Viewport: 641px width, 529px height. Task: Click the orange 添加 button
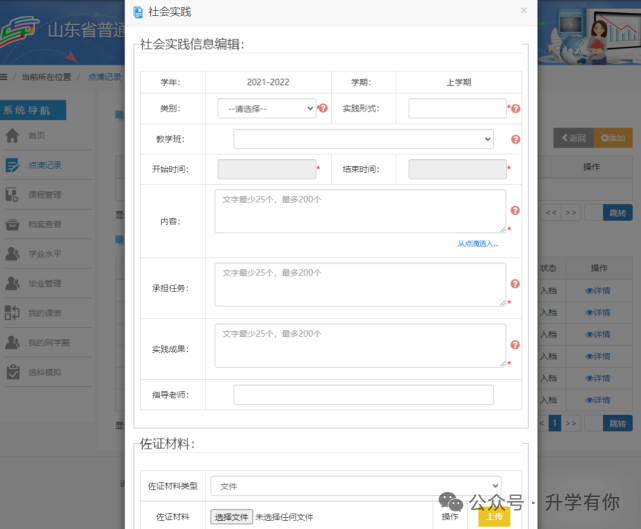(613, 138)
